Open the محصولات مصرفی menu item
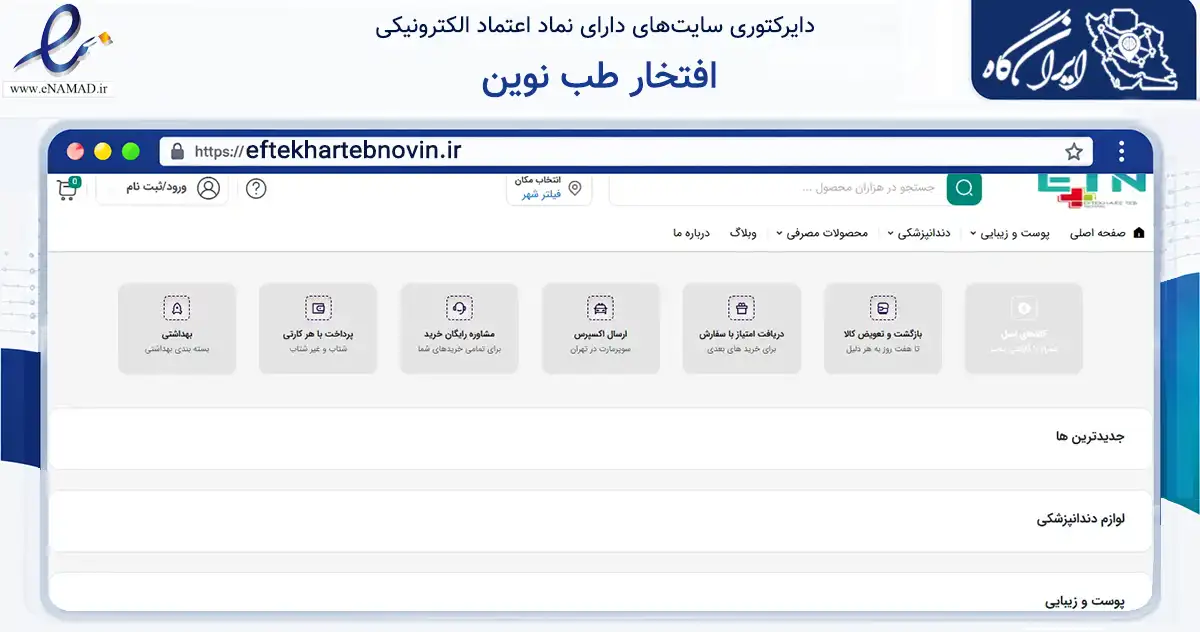This screenshot has height=632, width=1200. 827,233
